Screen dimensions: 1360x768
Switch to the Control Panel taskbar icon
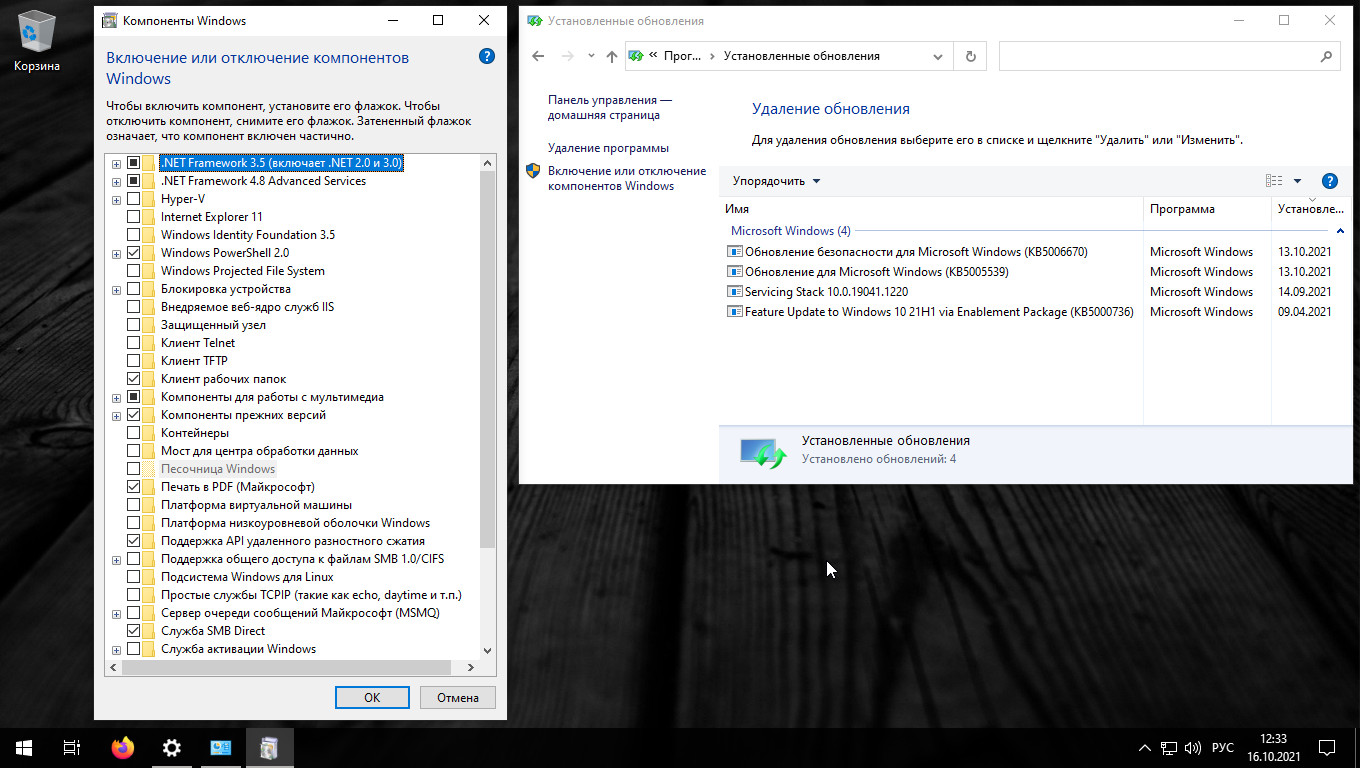[x=221, y=748]
